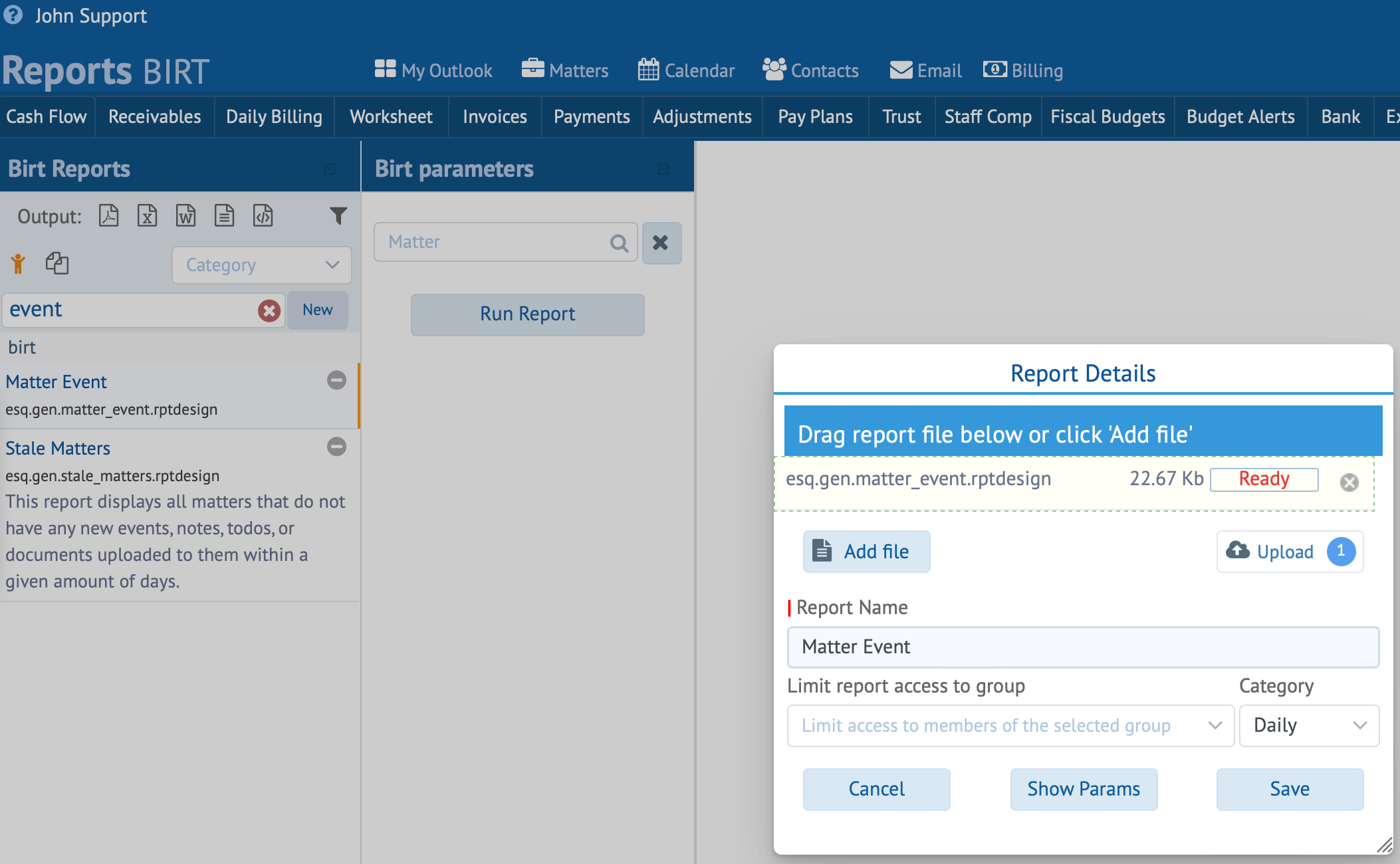Select Word output format icon
The image size is (1400, 864).
click(185, 216)
